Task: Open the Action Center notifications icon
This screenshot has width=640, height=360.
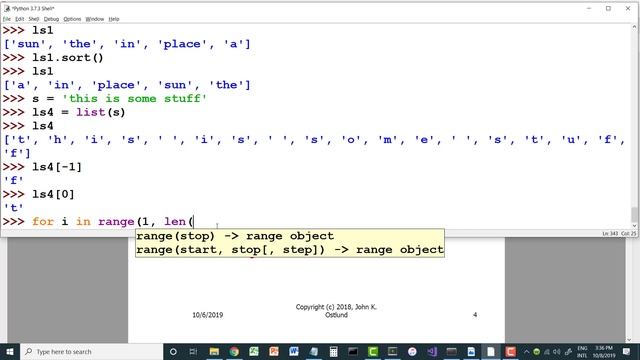Action: 627,351
